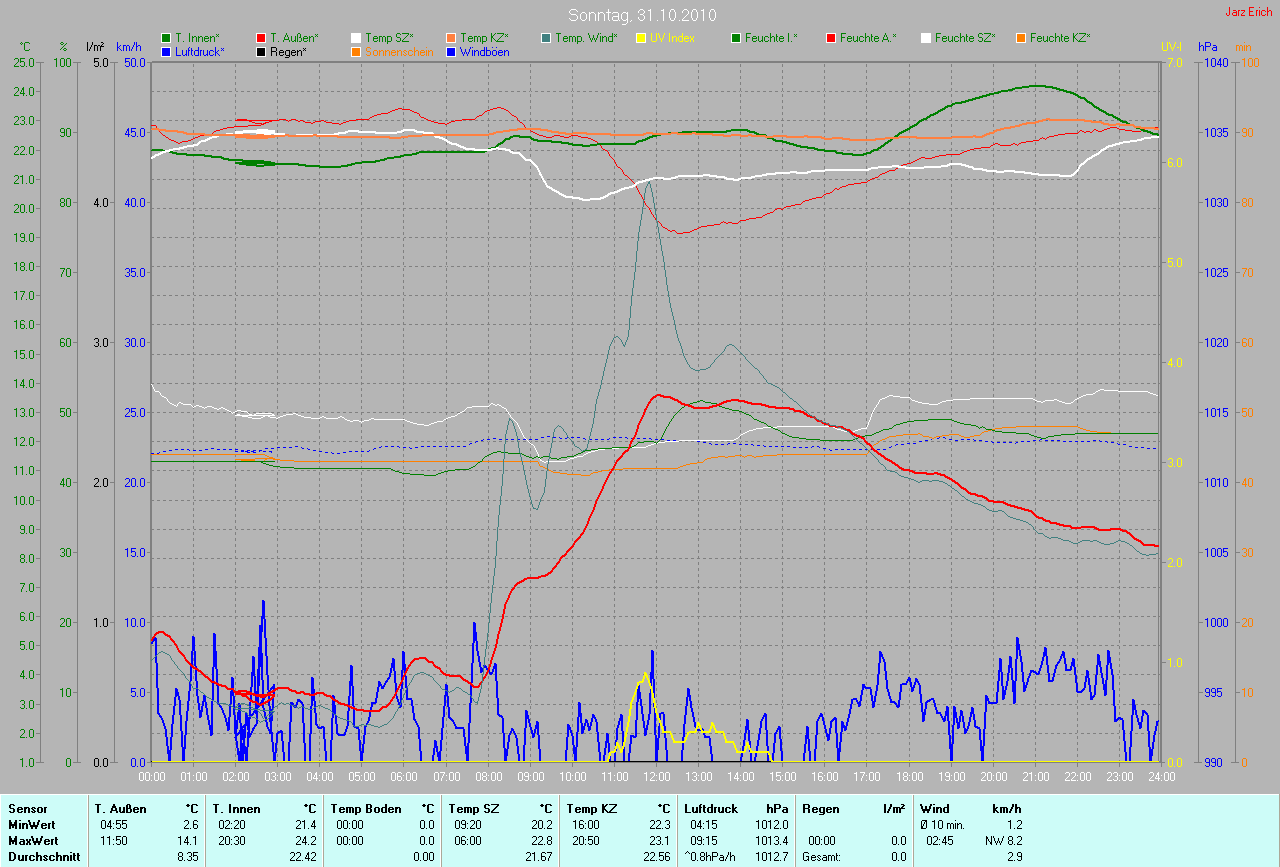Toggle the Feuchte A.* legend entry
Image resolution: width=1280 pixels, height=867 pixels.
(867, 38)
